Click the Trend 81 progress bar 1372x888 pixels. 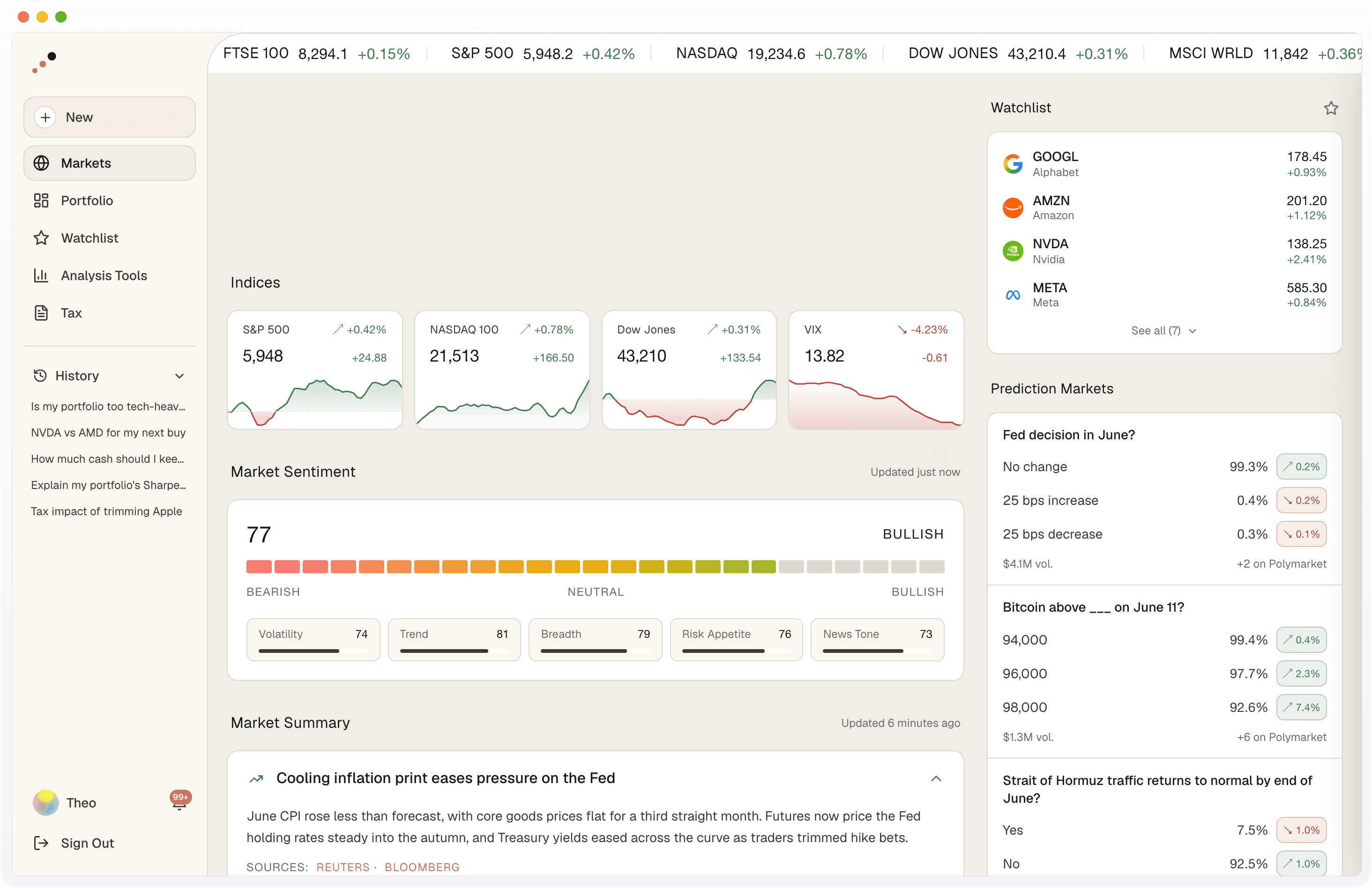pos(454,651)
